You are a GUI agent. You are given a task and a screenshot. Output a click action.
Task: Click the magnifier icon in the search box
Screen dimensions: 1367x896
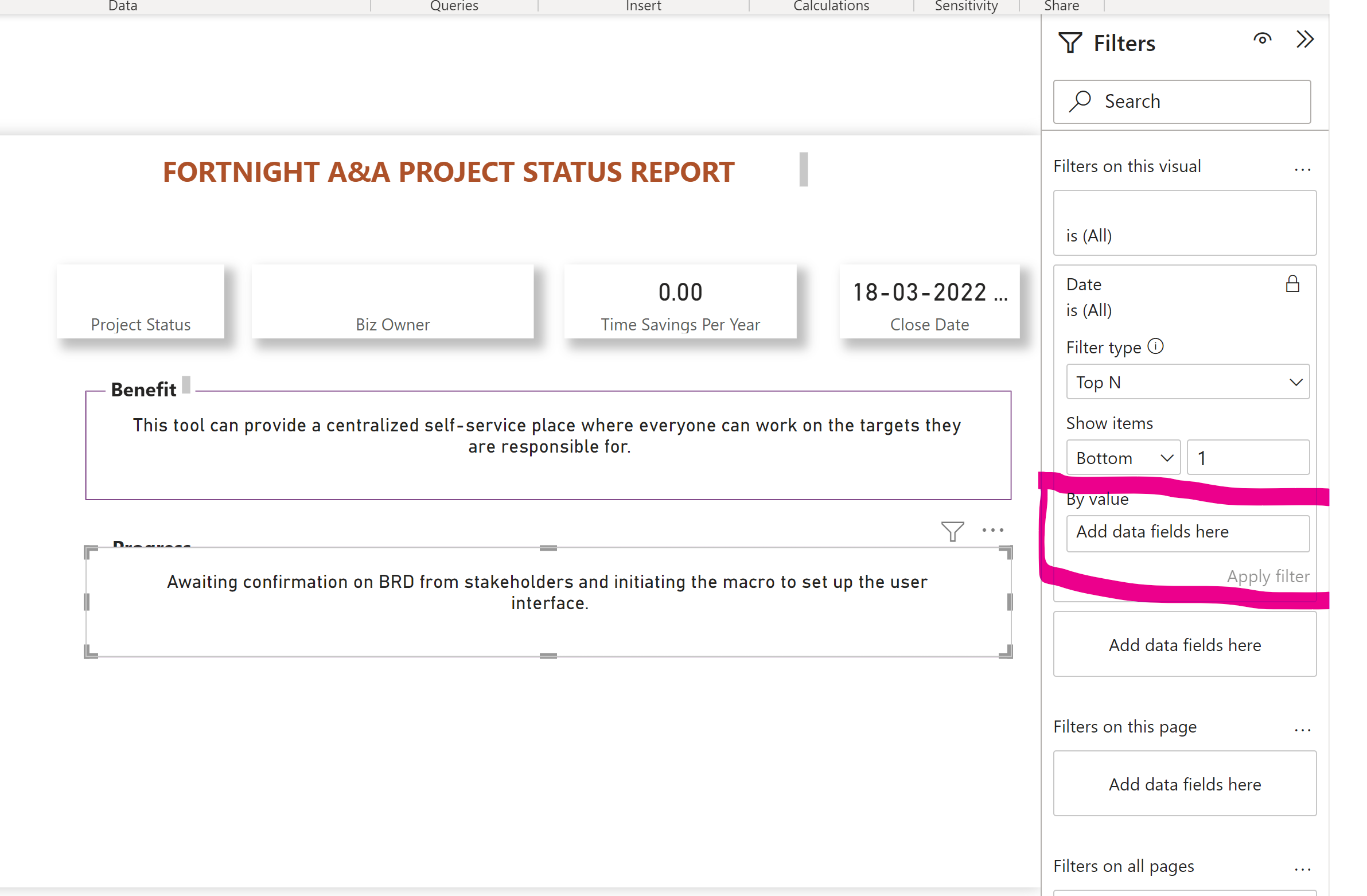coord(1080,101)
